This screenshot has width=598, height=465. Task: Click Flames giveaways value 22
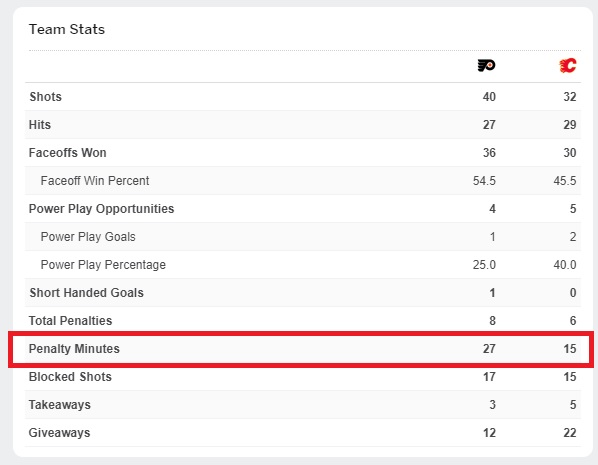[x=569, y=433]
